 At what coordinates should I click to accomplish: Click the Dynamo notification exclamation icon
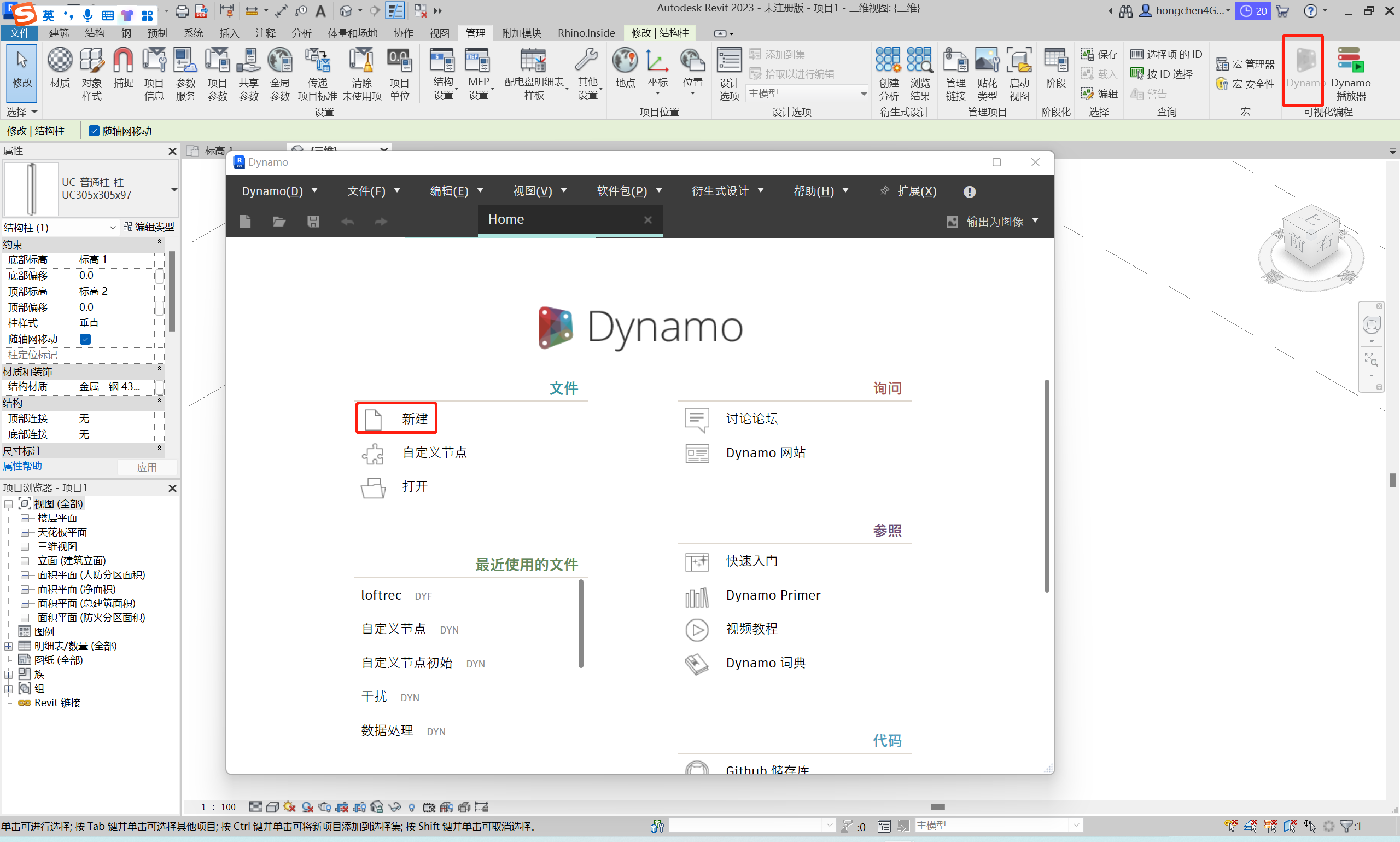(969, 192)
